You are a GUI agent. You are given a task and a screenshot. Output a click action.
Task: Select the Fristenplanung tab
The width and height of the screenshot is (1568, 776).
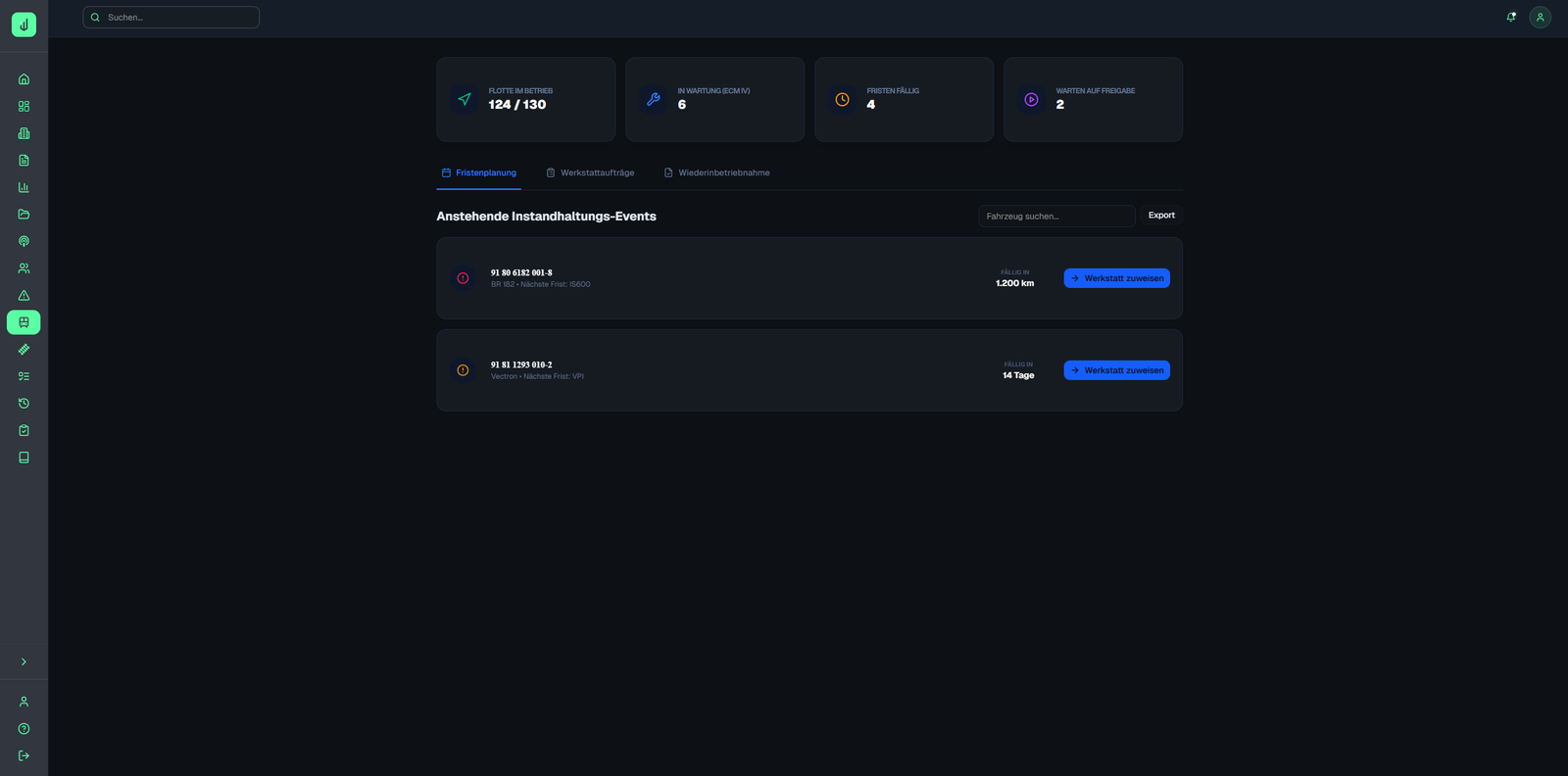pyautogui.click(x=478, y=172)
